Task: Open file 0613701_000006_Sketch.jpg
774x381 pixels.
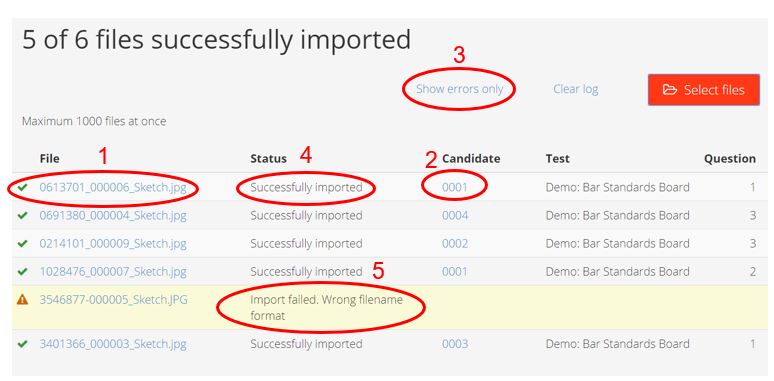Action: click(x=113, y=188)
